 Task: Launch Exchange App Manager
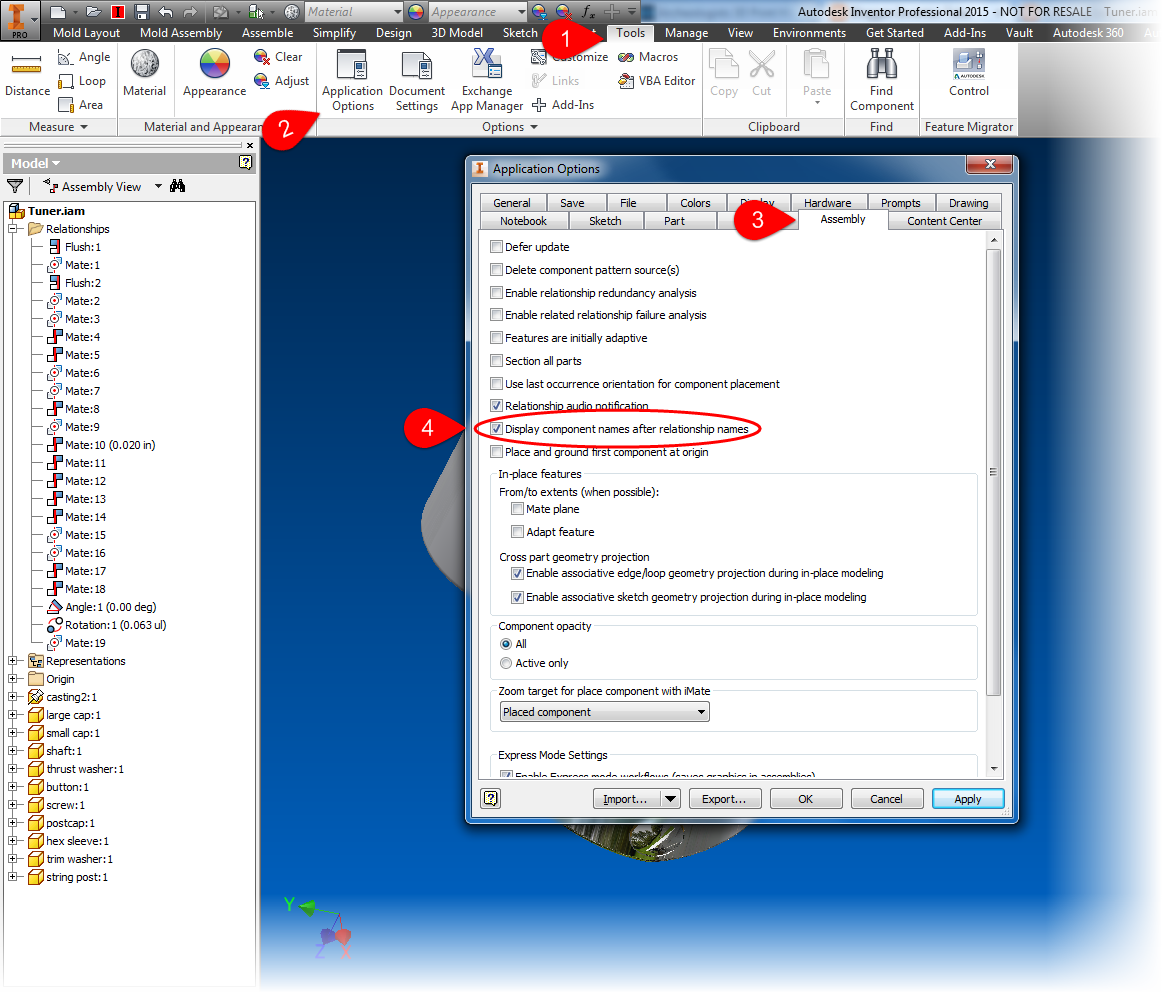click(x=487, y=80)
